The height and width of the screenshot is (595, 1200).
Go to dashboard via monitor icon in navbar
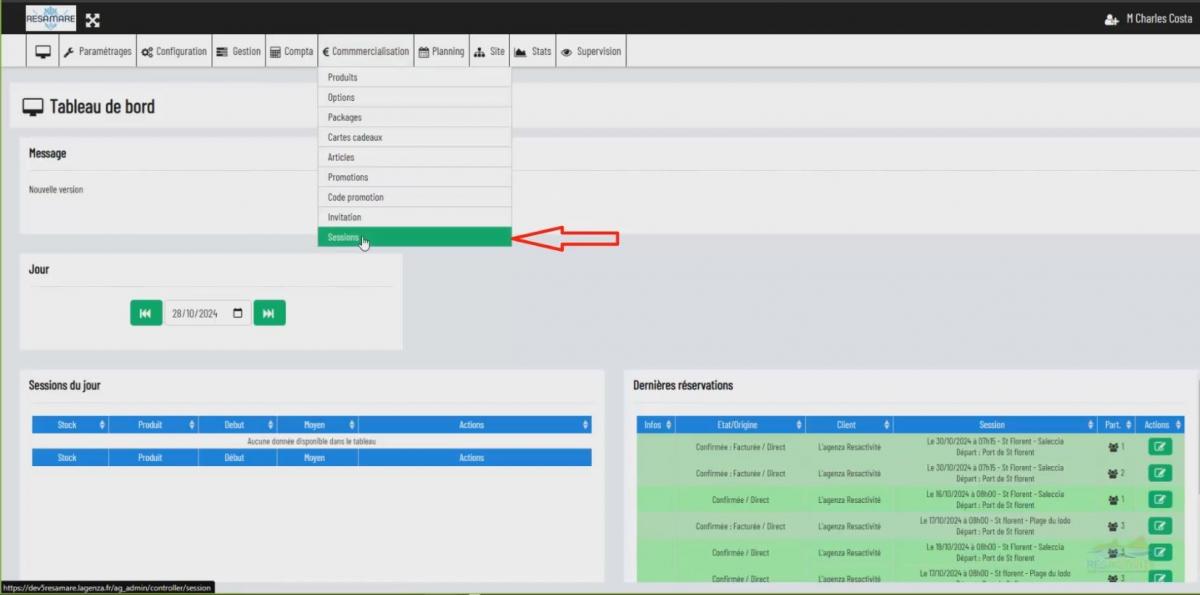43,52
